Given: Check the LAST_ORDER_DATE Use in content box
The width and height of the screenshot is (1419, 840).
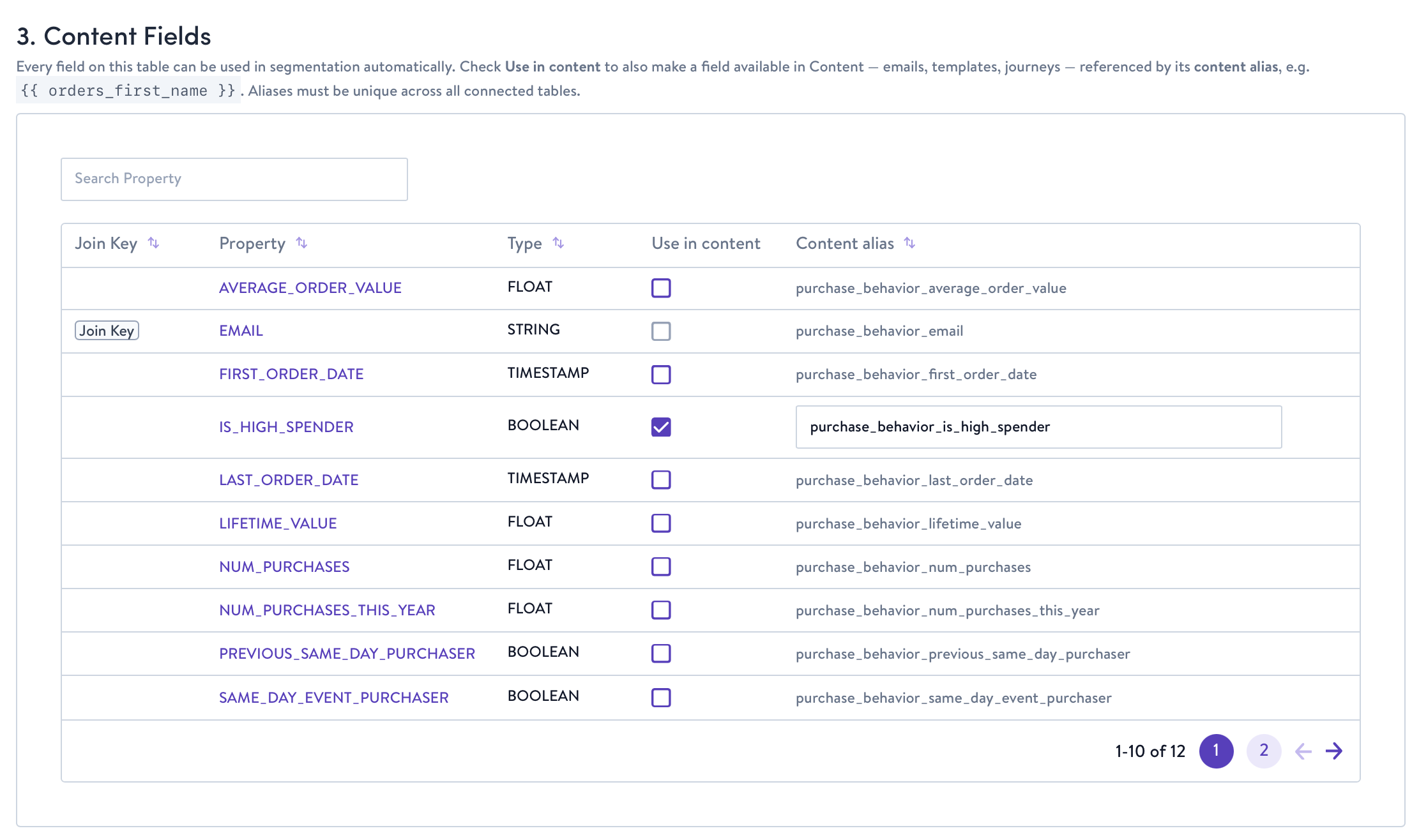Looking at the screenshot, I should click(661, 480).
